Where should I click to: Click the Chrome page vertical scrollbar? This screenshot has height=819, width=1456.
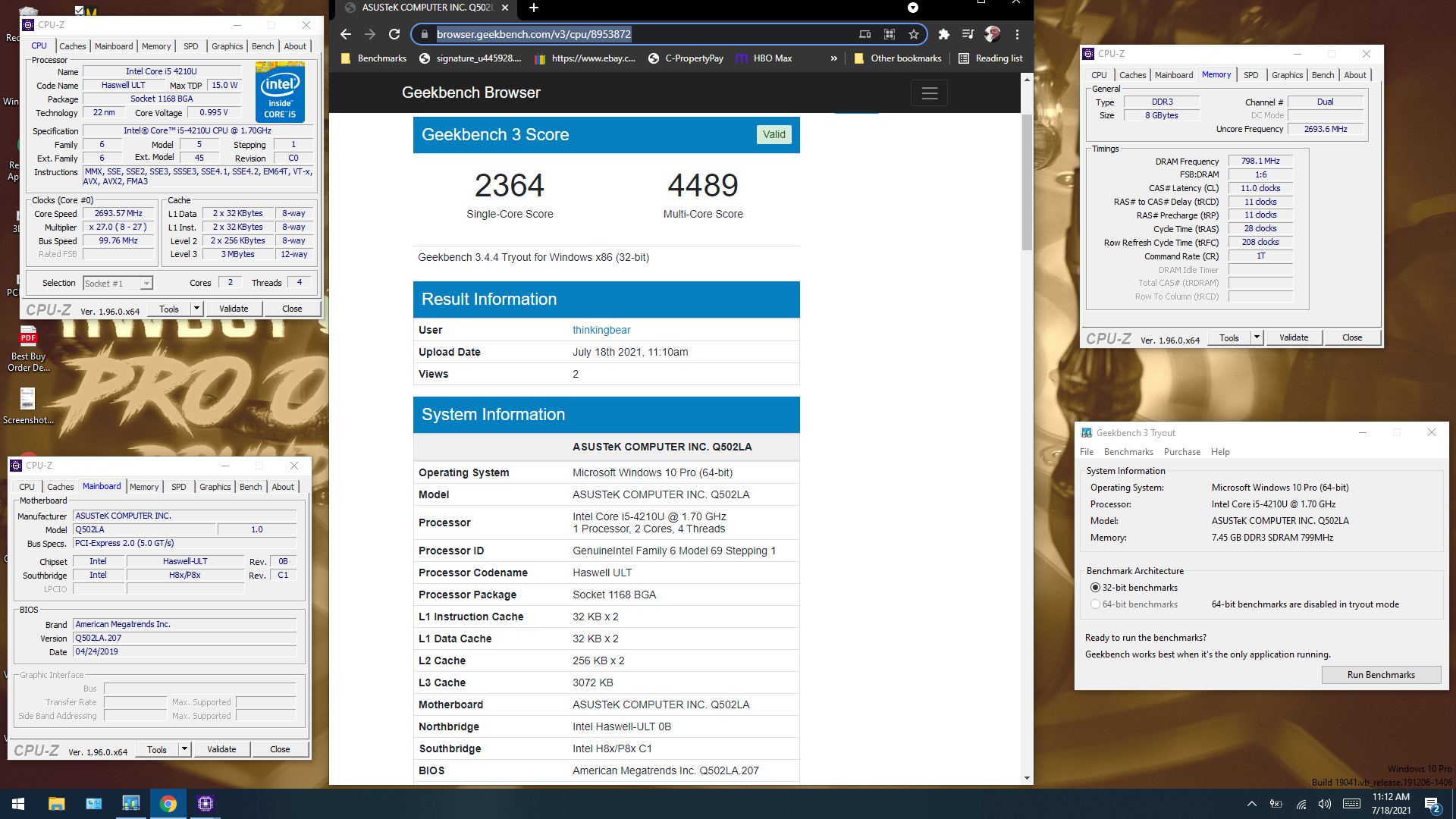click(x=1027, y=182)
